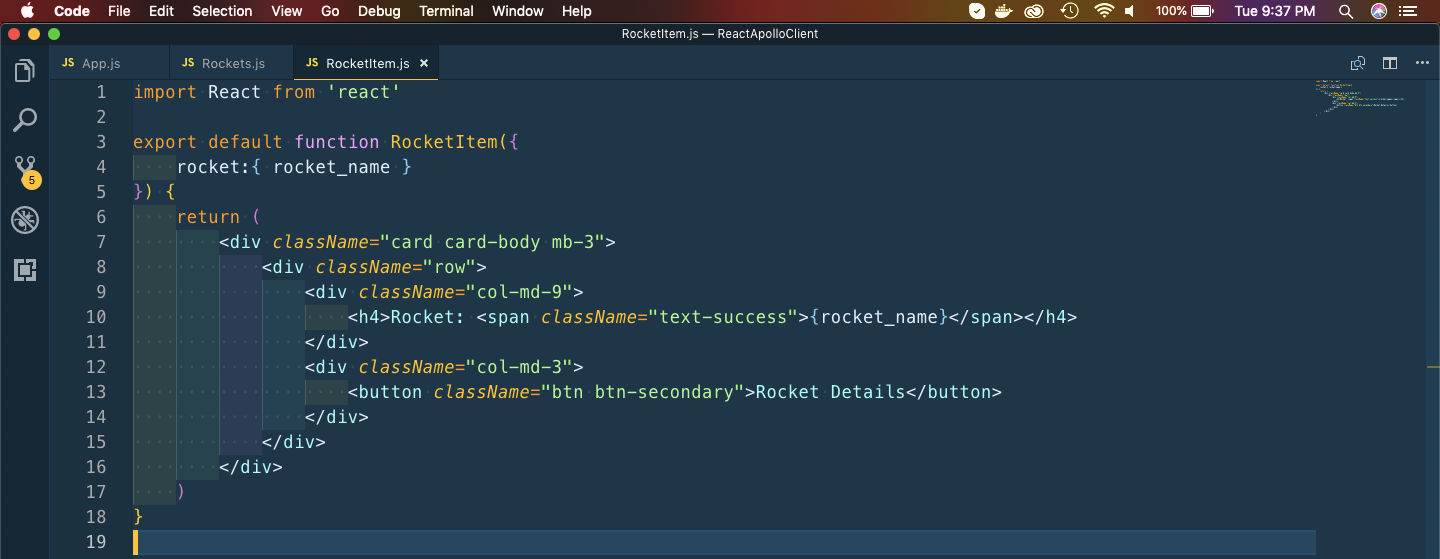Click the checkmark status icon in menu bar
The width and height of the screenshot is (1440, 559).
click(977, 11)
